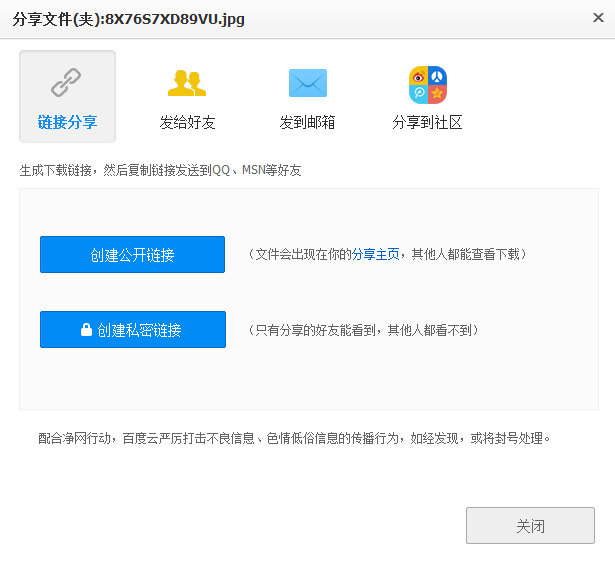Switch to the 分享到社区 tab label

pyautogui.click(x=427, y=122)
